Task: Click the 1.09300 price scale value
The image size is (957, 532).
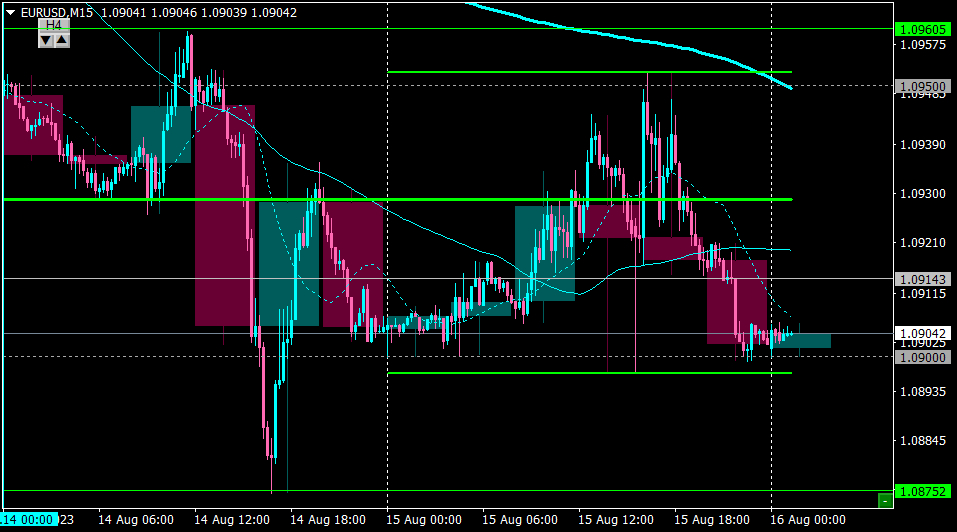Action: click(x=923, y=194)
